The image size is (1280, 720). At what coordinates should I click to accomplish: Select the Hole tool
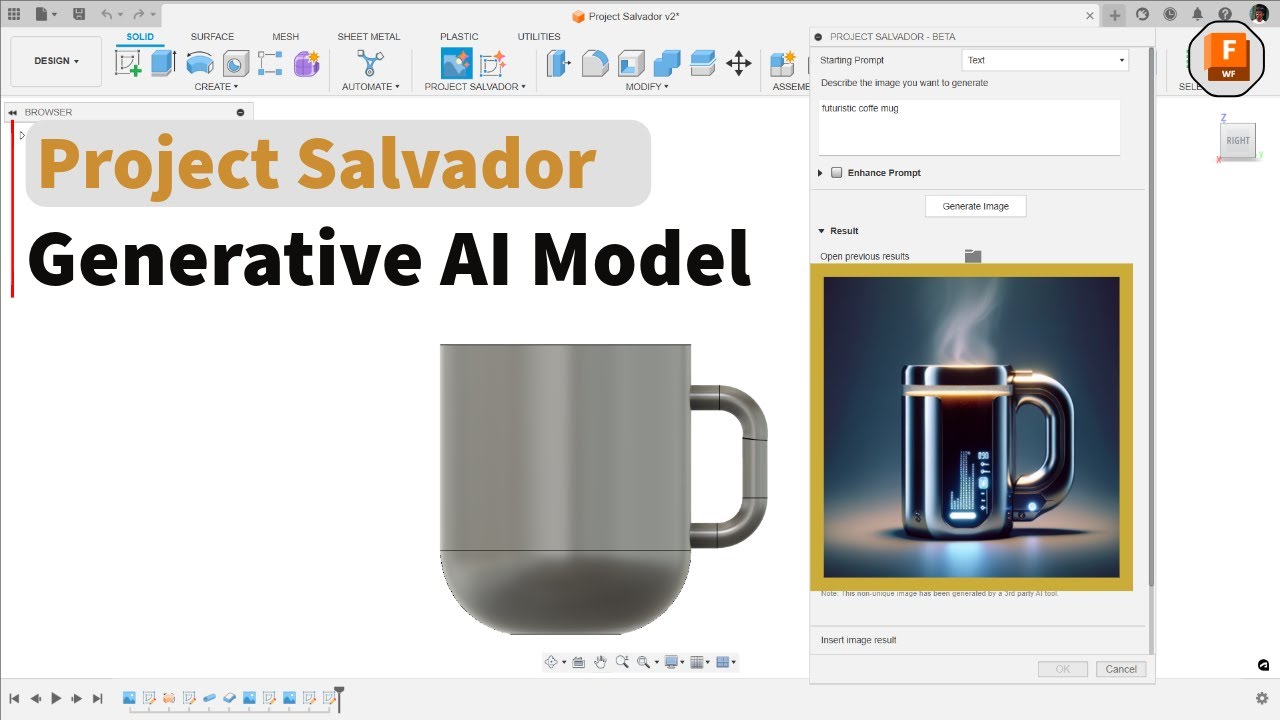[235, 63]
